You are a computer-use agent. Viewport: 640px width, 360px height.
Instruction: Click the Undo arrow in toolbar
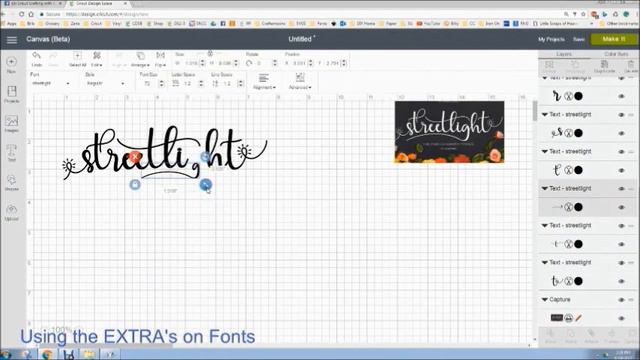[x=36, y=56]
